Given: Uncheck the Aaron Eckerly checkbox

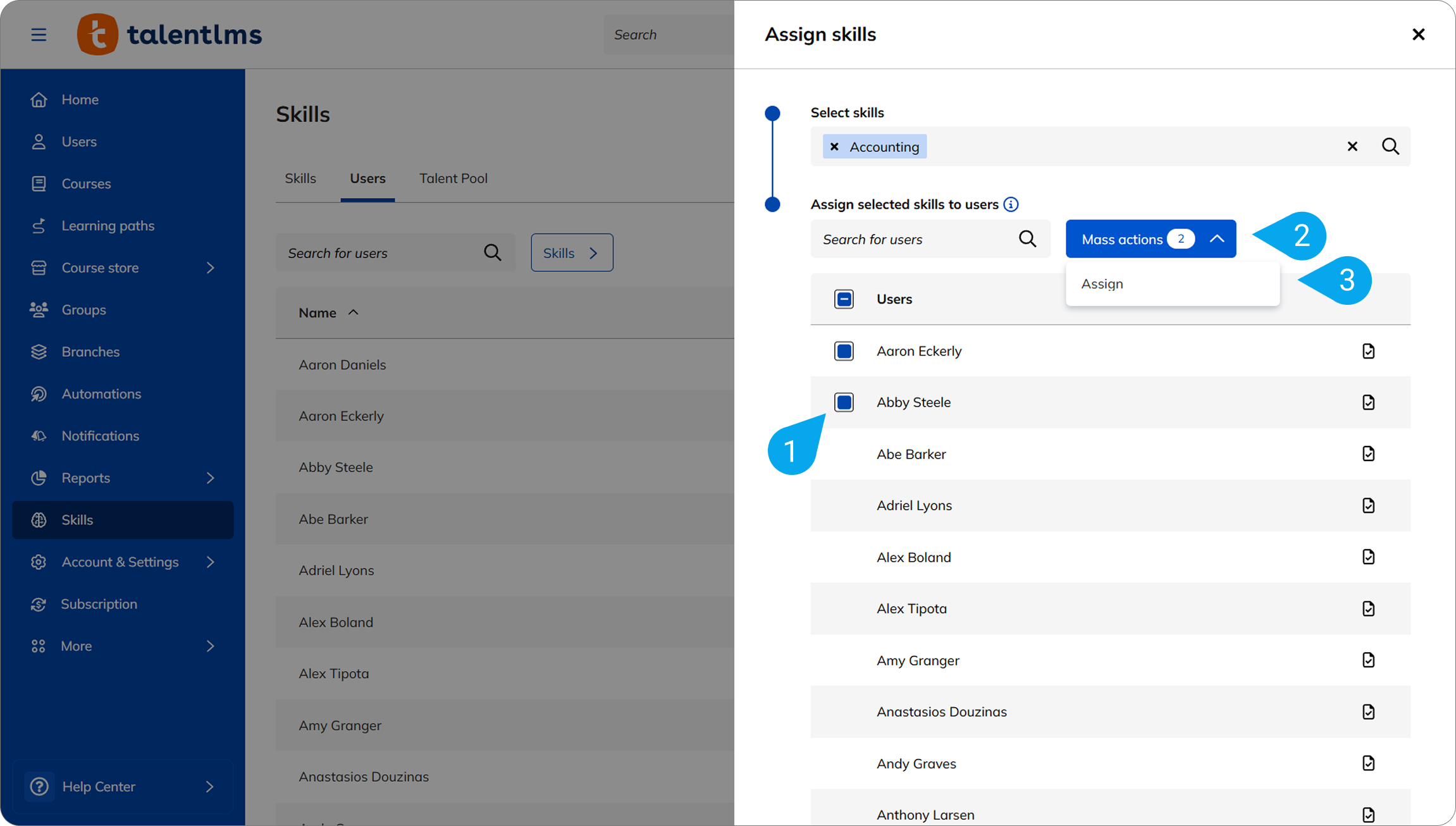Looking at the screenshot, I should (x=844, y=351).
